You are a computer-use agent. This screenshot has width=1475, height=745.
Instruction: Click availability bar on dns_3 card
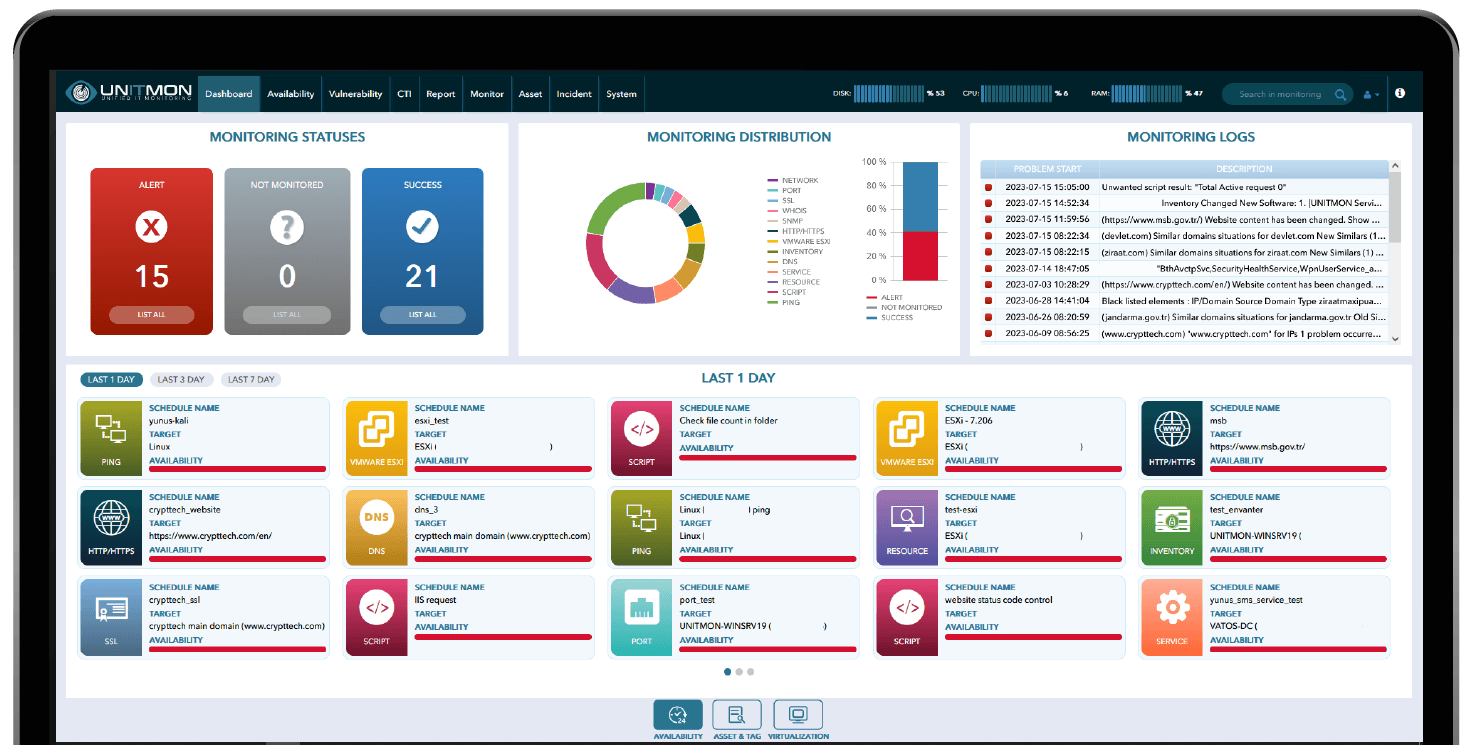pos(503,558)
